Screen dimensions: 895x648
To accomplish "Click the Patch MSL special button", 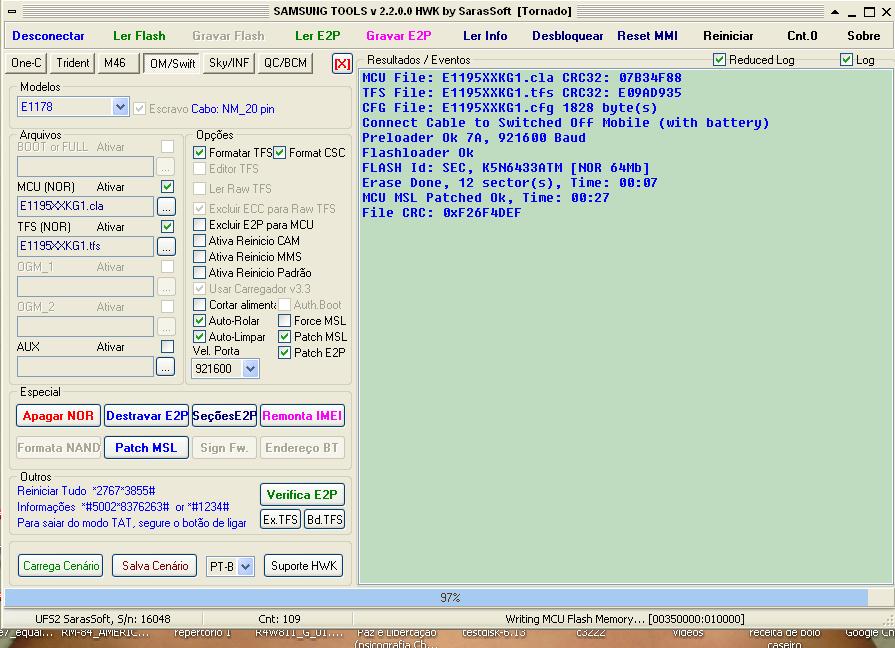I will pyautogui.click(x=146, y=448).
